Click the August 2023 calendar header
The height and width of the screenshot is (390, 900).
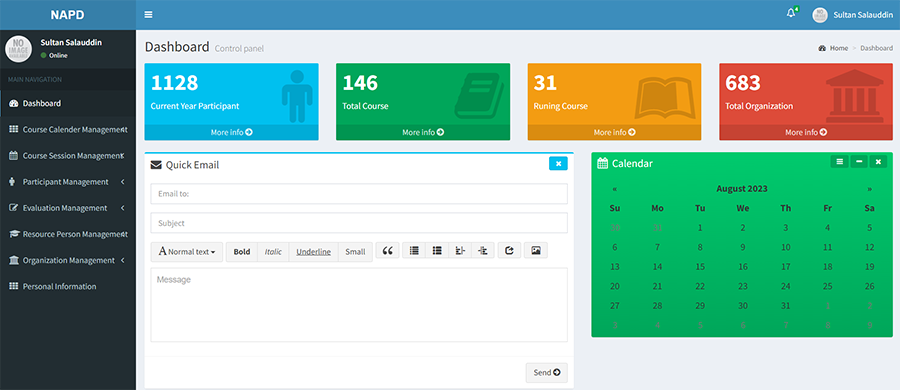pos(742,188)
